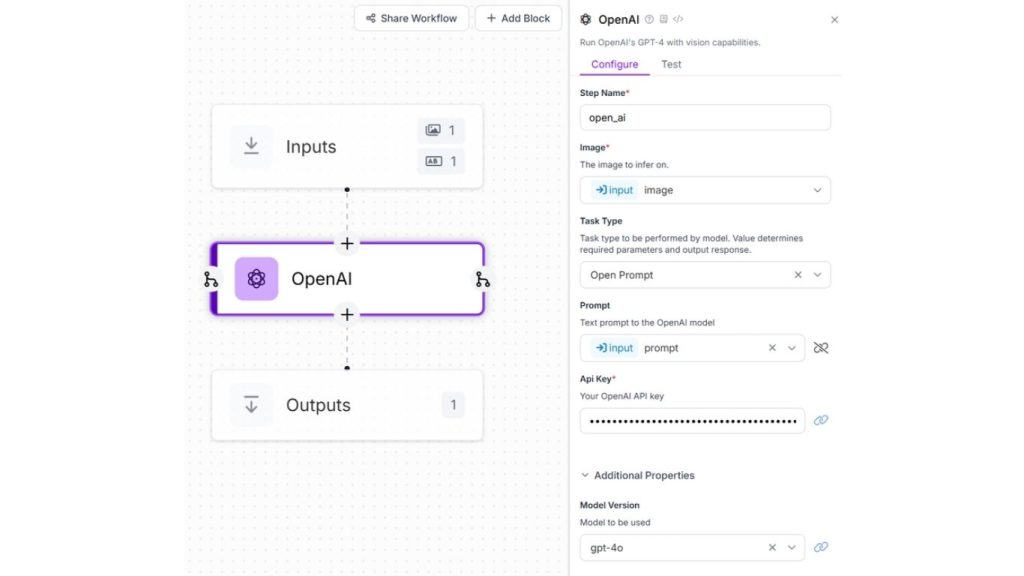Click the left branch icon on OpenAI block

coord(210,280)
